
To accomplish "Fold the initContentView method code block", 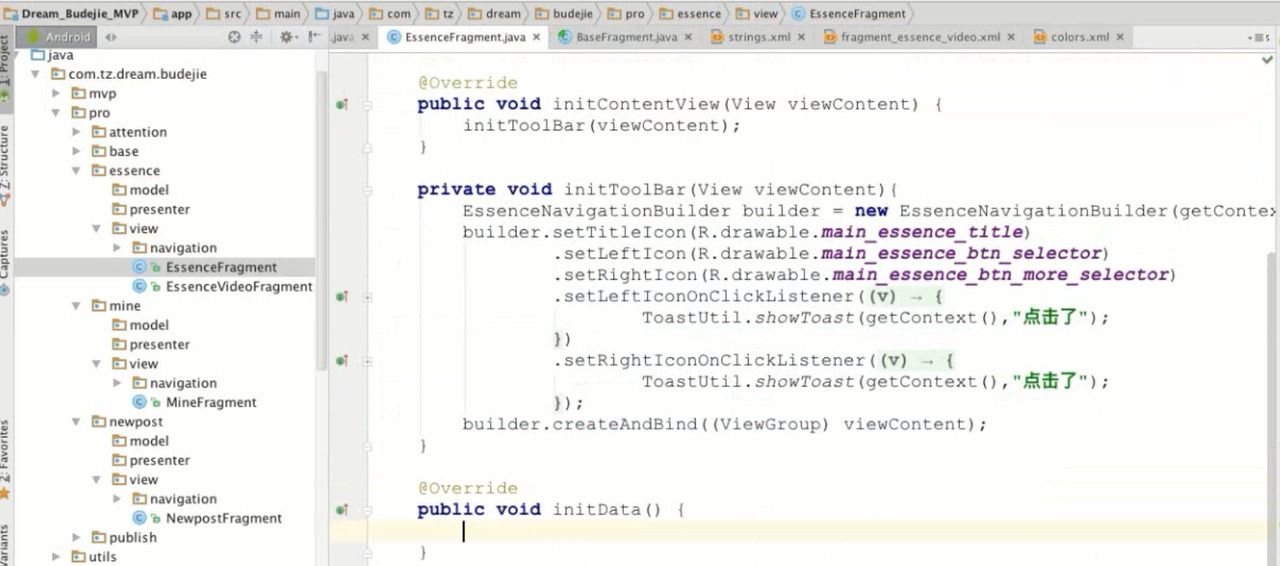I will tap(368, 104).
